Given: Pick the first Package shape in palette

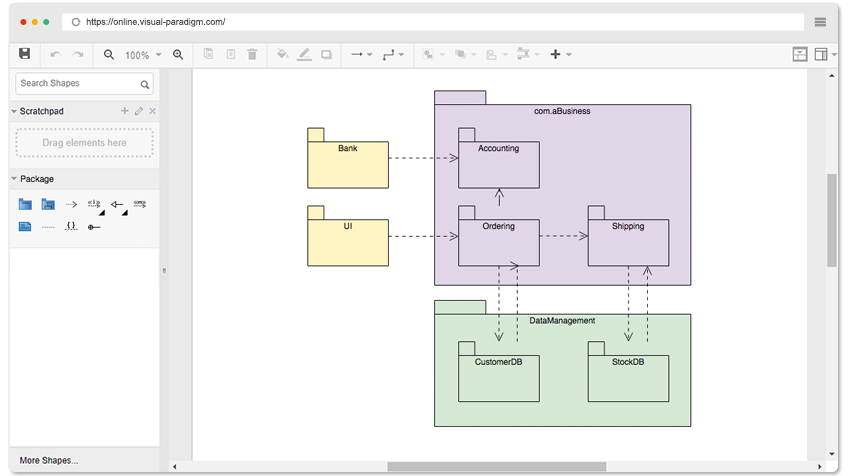Looking at the screenshot, I should (25, 204).
